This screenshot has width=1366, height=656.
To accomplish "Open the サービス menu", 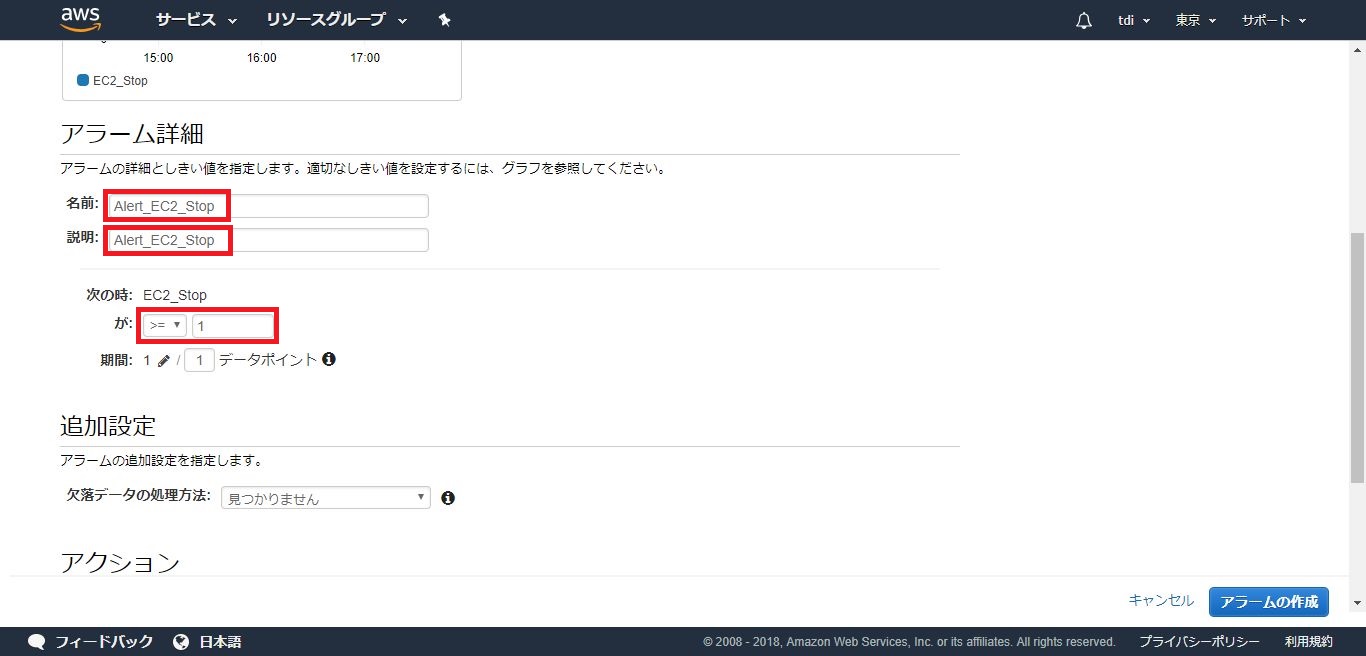I will pos(196,20).
